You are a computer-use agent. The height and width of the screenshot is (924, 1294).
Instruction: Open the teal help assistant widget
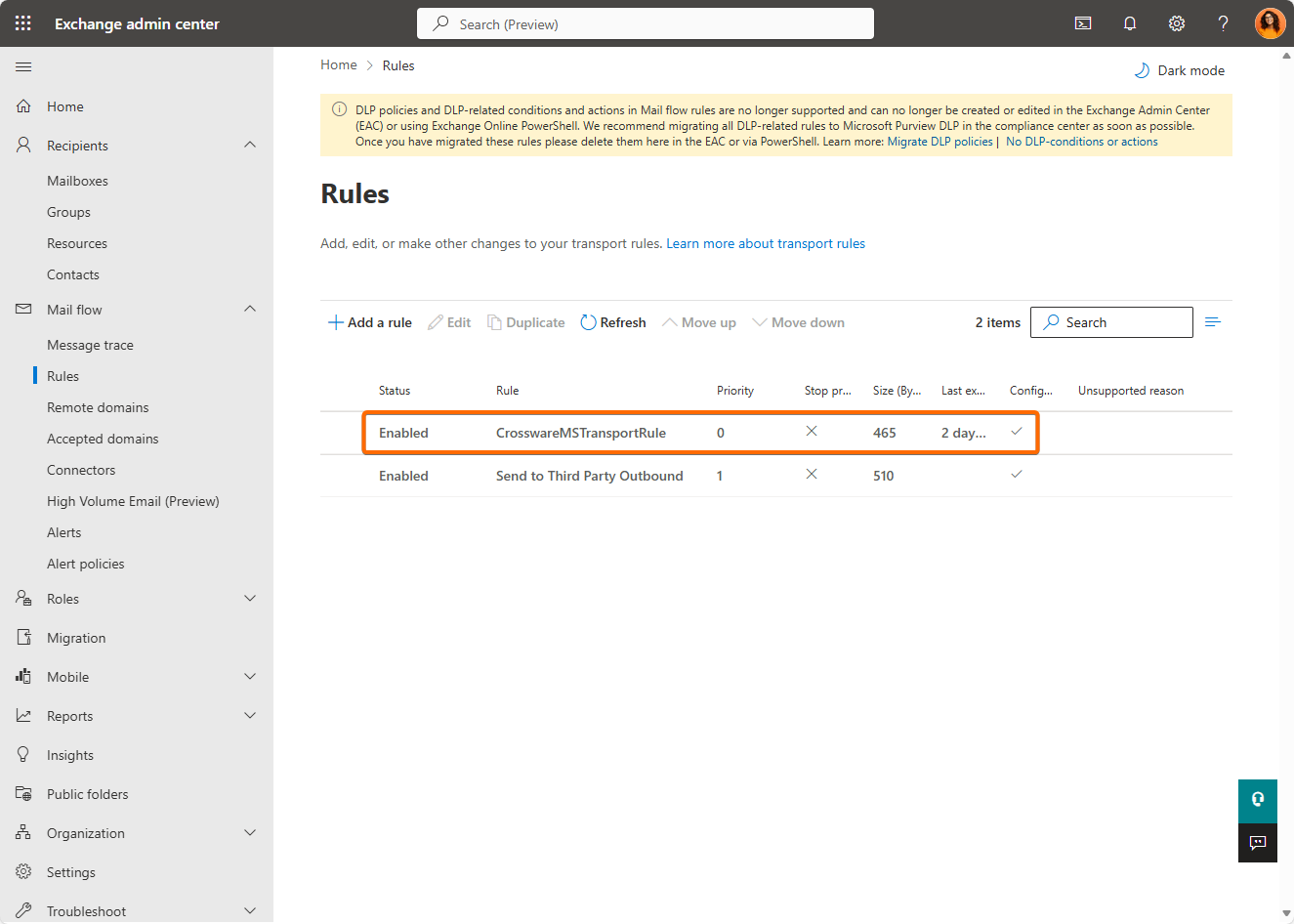pyautogui.click(x=1258, y=799)
